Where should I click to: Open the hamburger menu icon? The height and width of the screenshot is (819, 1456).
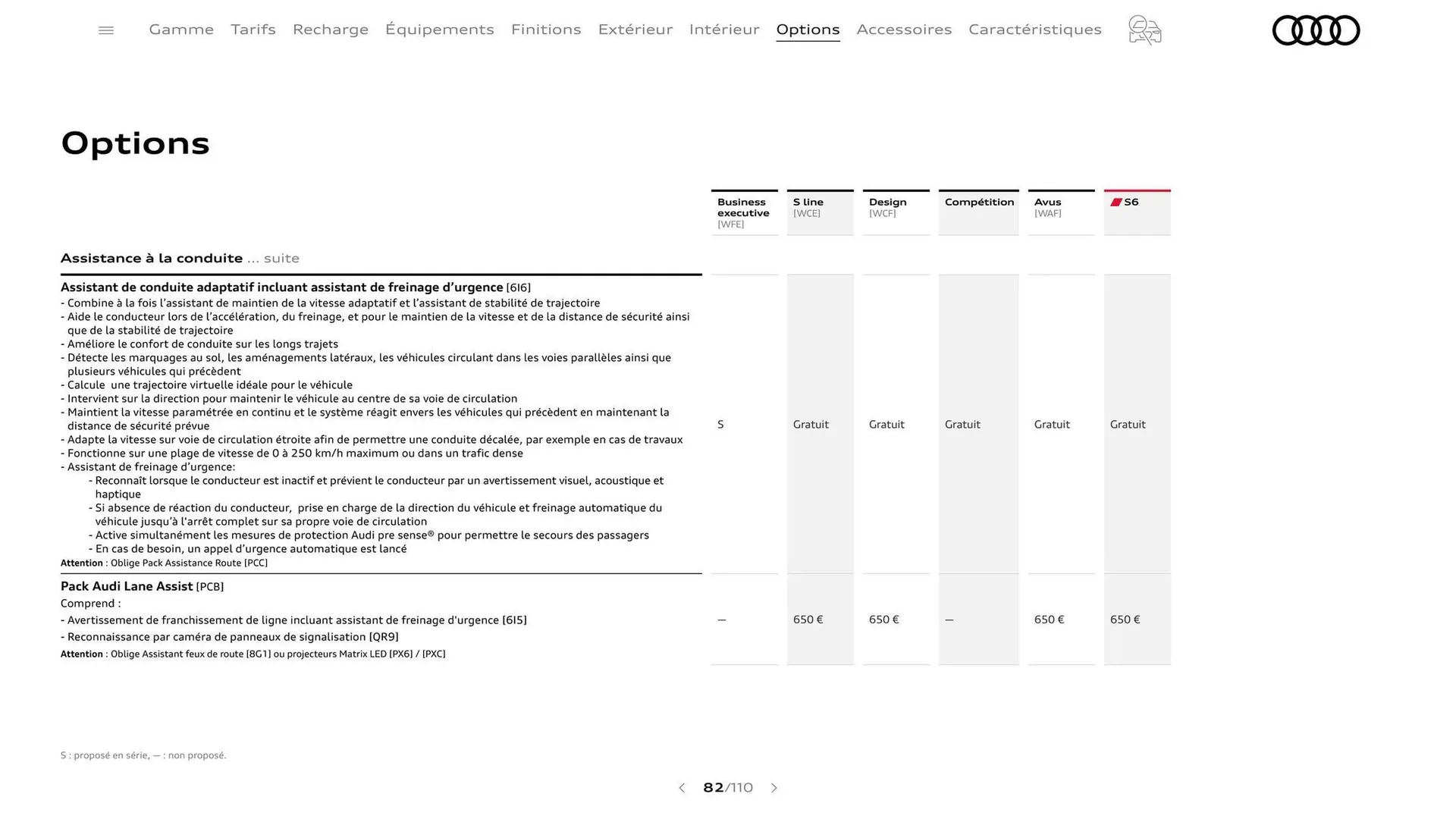click(106, 30)
